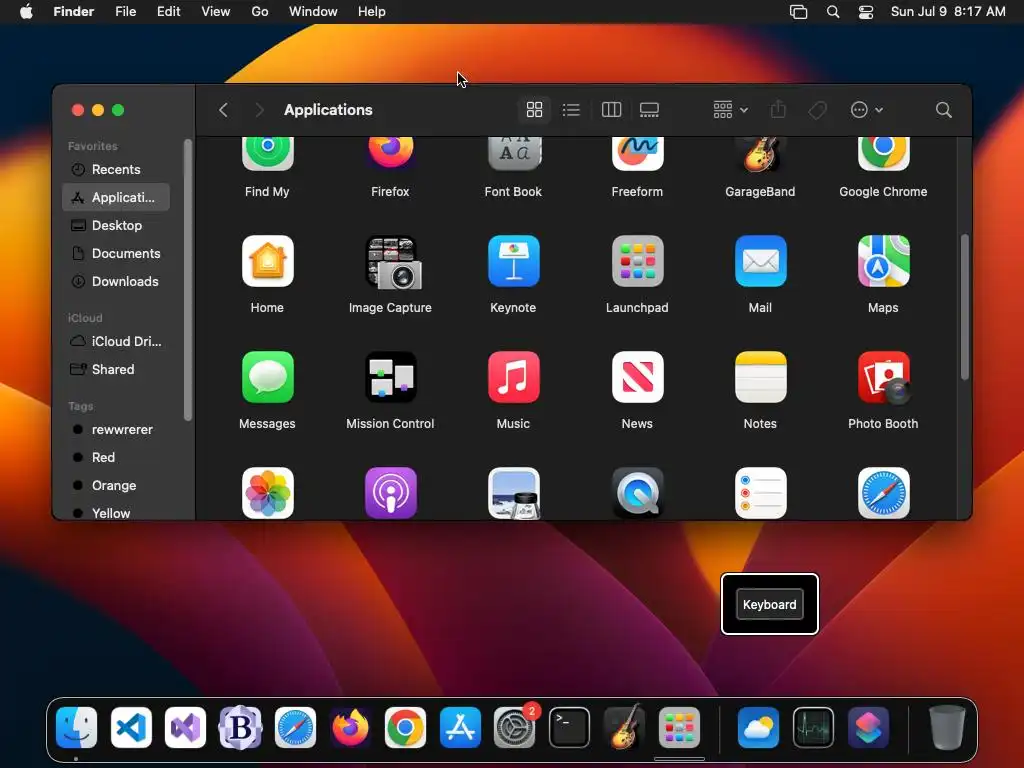Select the Yellow tag in sidebar
This screenshot has height=768, width=1024.
point(116,513)
